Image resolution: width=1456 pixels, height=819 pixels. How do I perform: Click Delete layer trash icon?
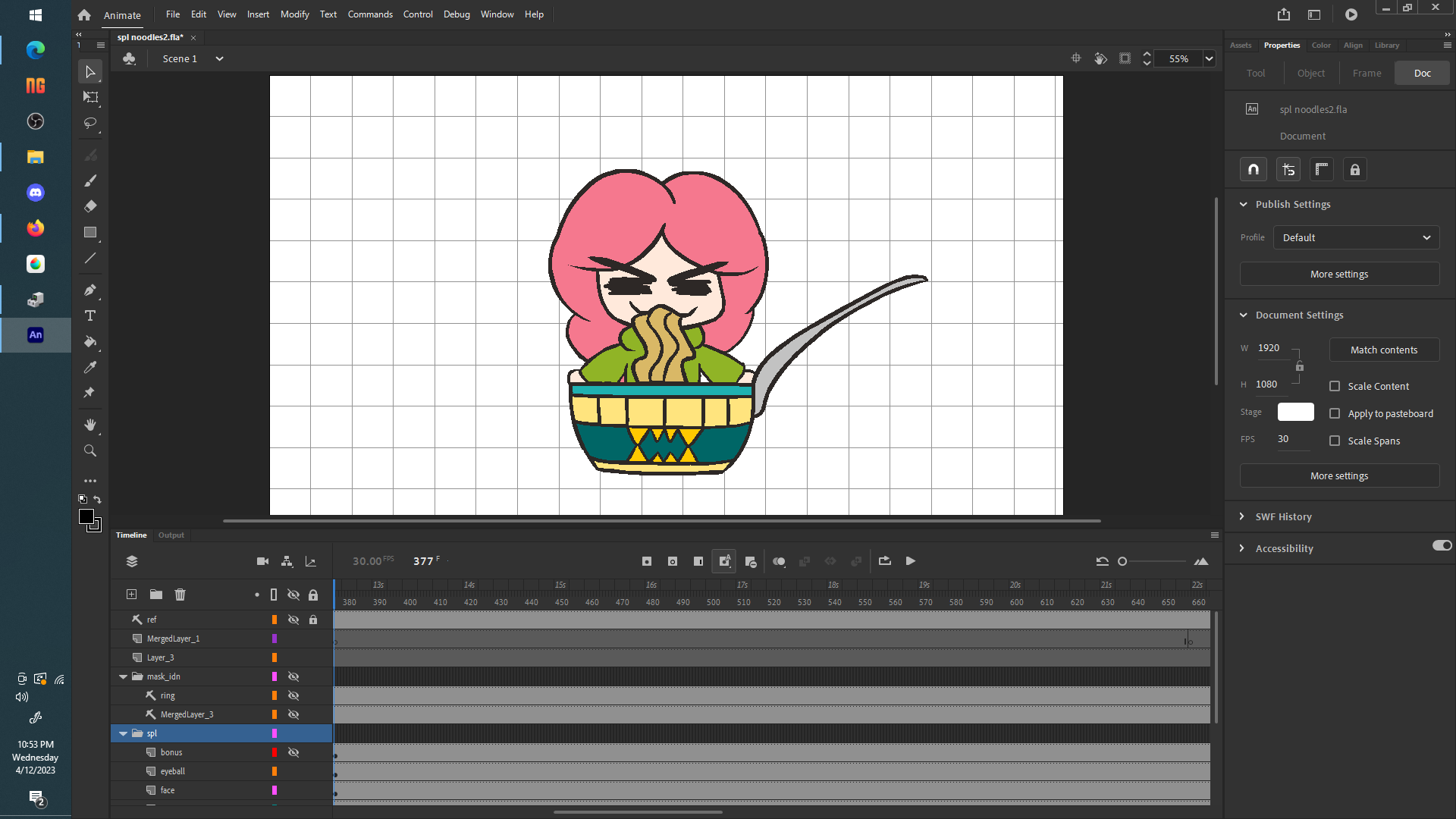(180, 595)
